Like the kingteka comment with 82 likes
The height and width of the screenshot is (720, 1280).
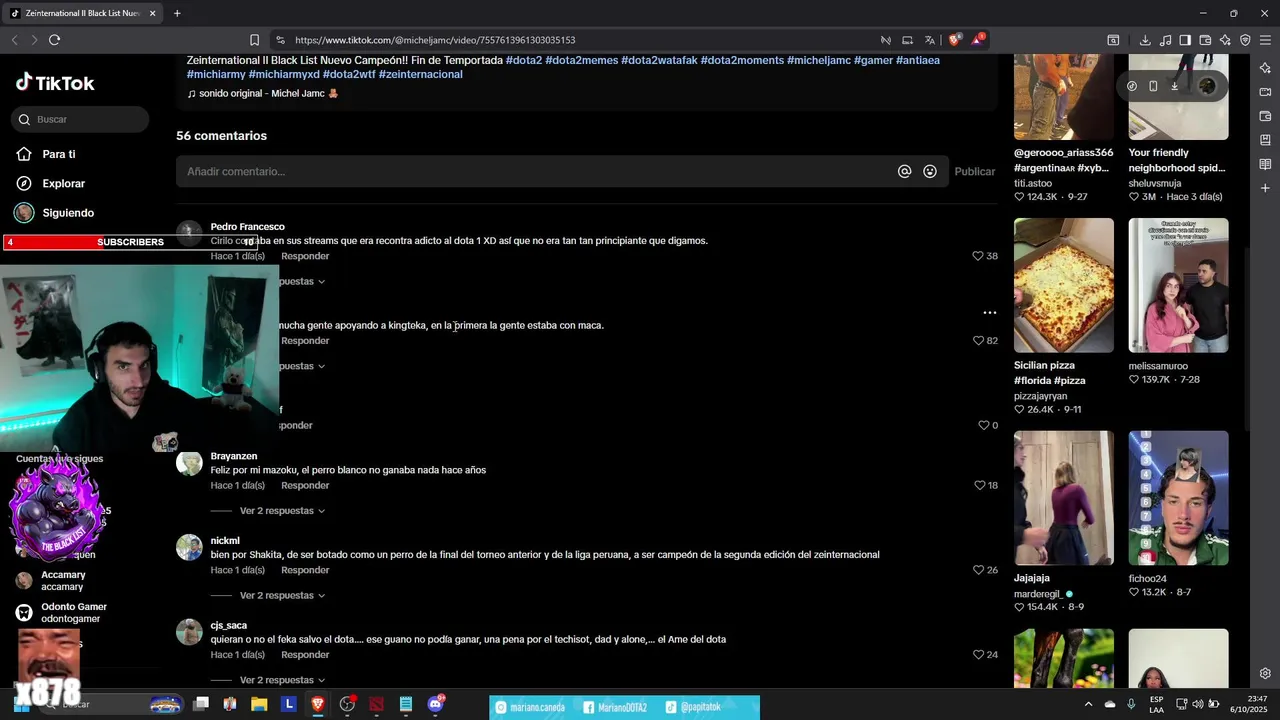978,340
